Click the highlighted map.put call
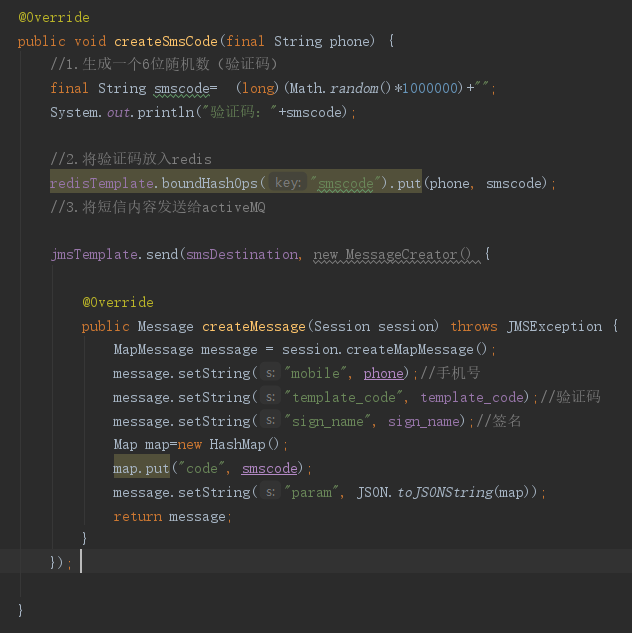Screen dimensions: 632x633 [141, 468]
